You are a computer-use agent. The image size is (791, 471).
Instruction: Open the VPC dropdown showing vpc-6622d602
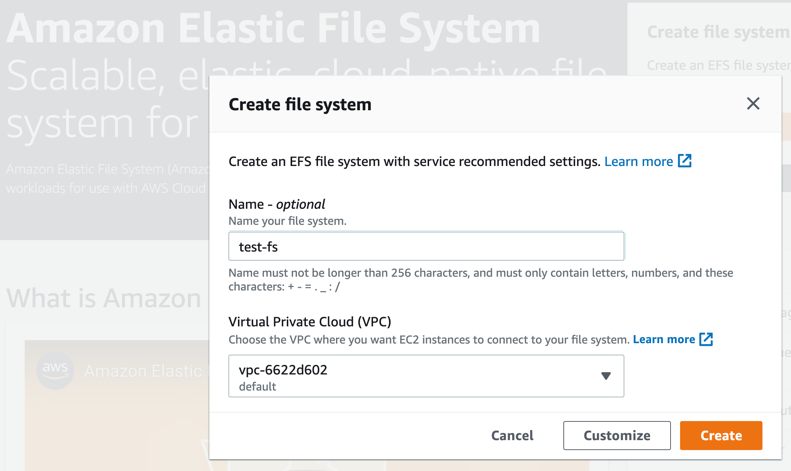[x=426, y=376]
